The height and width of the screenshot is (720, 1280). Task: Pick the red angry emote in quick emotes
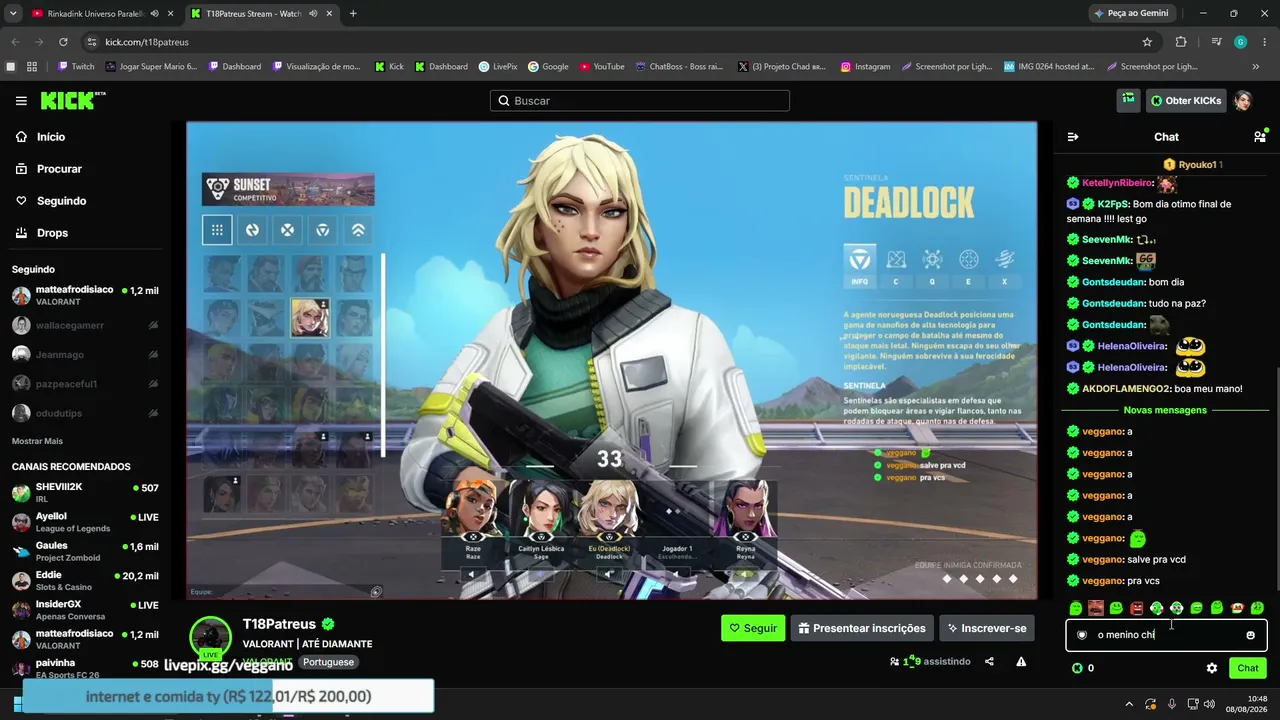(1136, 608)
